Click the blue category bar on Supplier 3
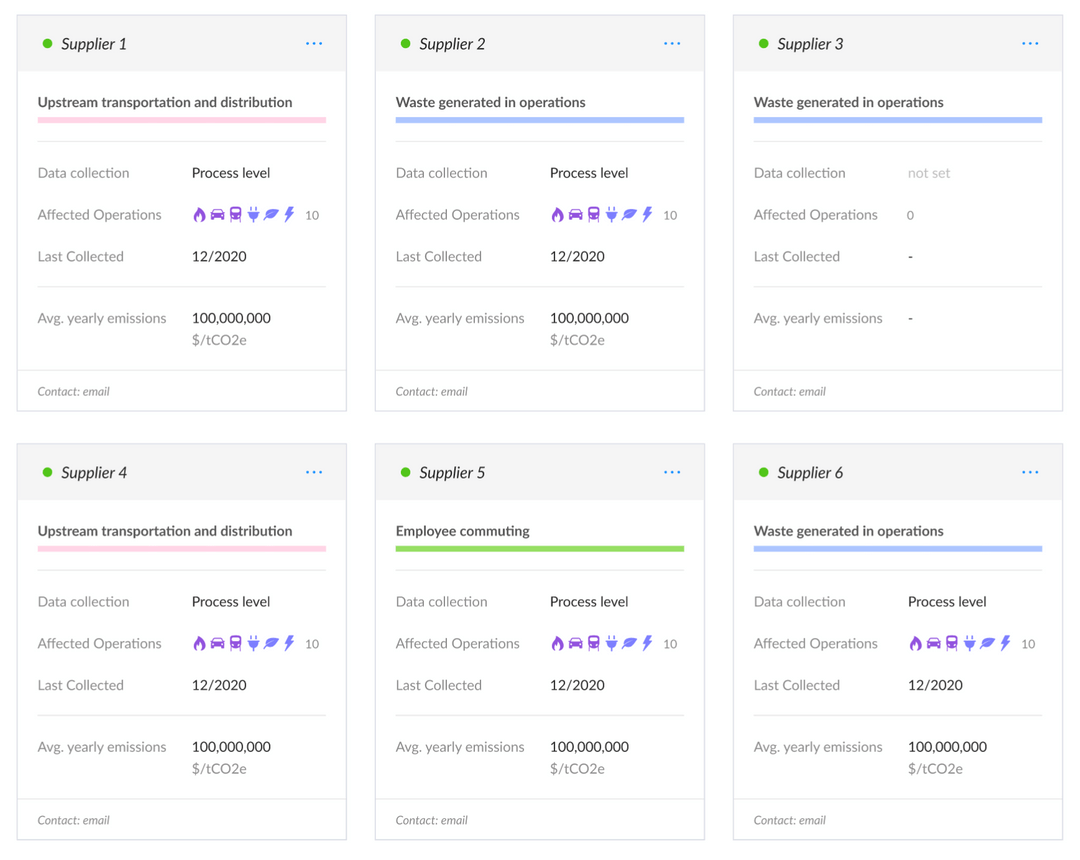Image resolution: width=1080 pixels, height=860 pixels. [x=898, y=120]
